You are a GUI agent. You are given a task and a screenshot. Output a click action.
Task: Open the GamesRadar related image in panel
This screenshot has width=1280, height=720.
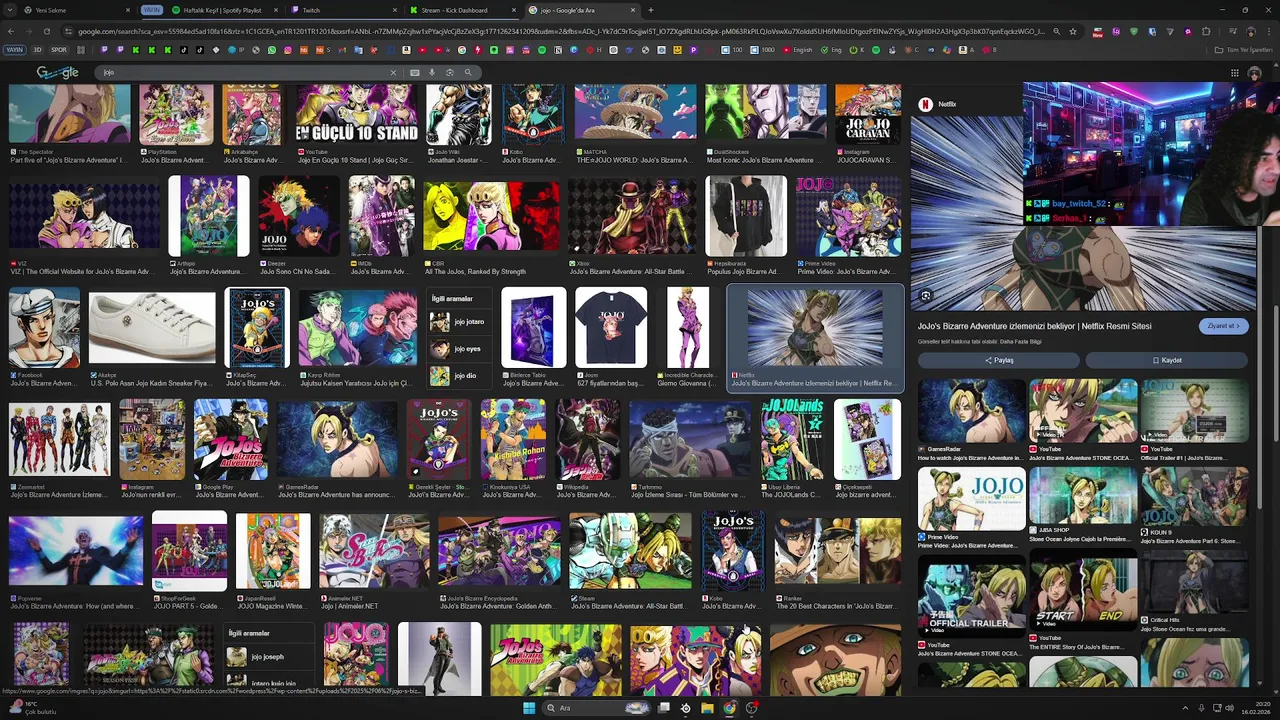(x=971, y=411)
